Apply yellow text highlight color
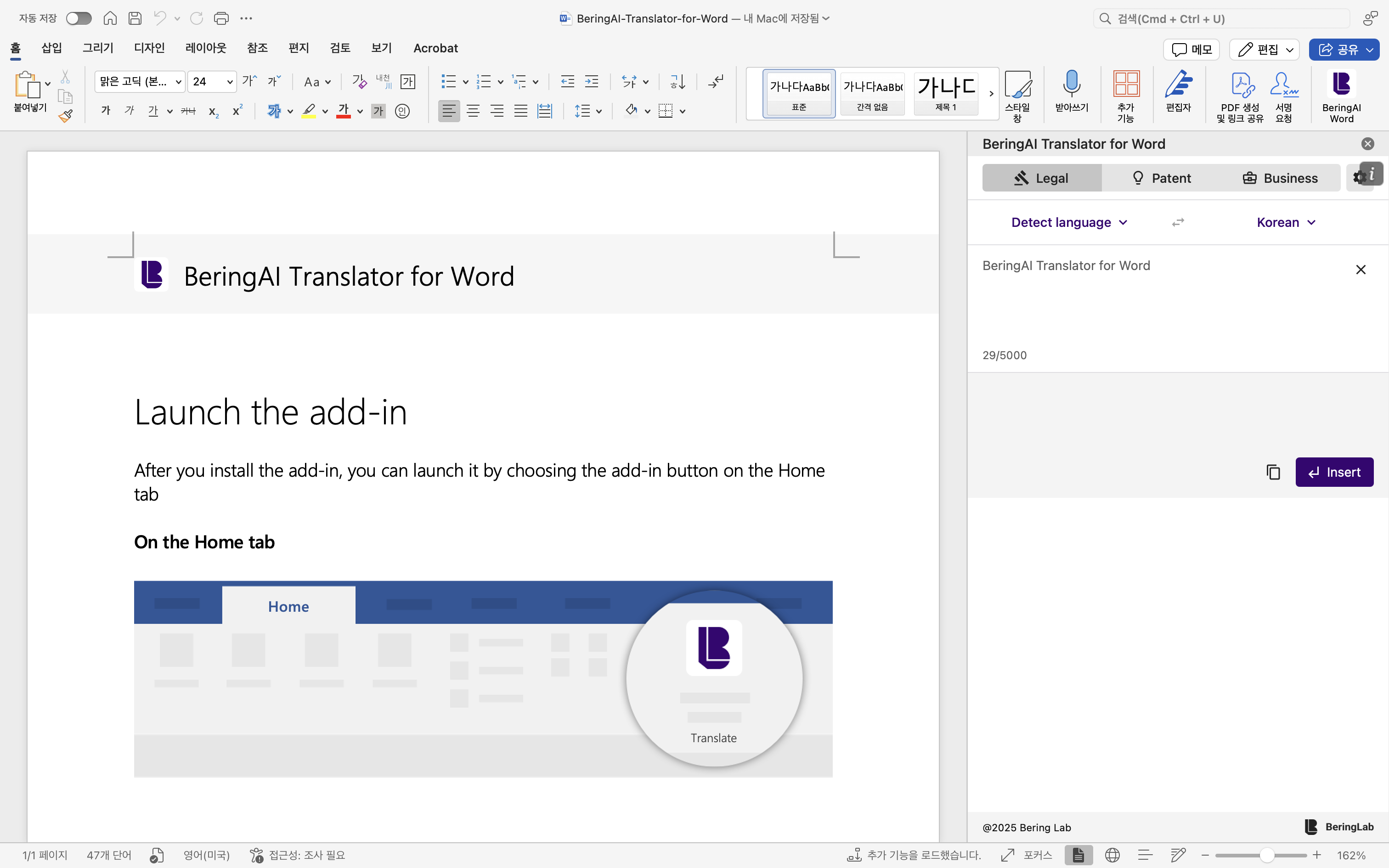The width and height of the screenshot is (1389, 868). coord(309,111)
